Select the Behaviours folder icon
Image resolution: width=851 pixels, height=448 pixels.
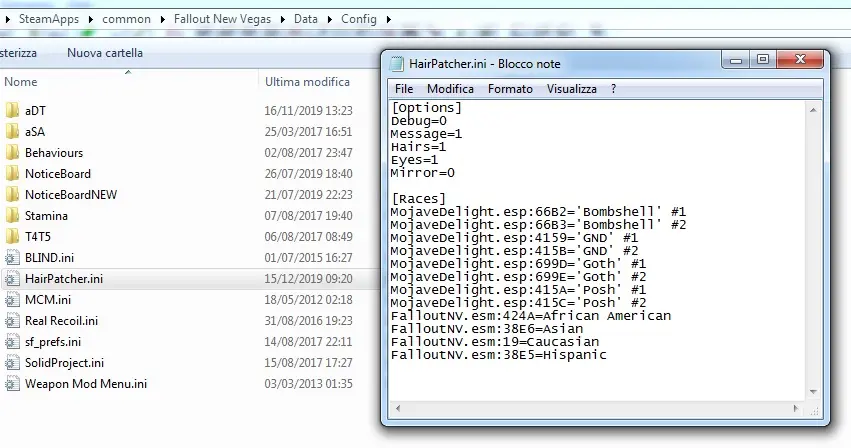12,153
